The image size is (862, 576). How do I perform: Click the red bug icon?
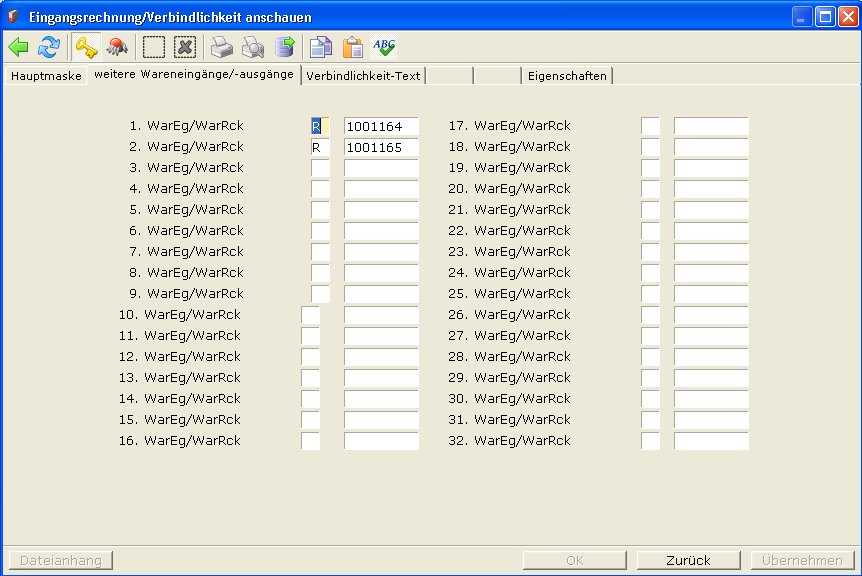click(117, 47)
